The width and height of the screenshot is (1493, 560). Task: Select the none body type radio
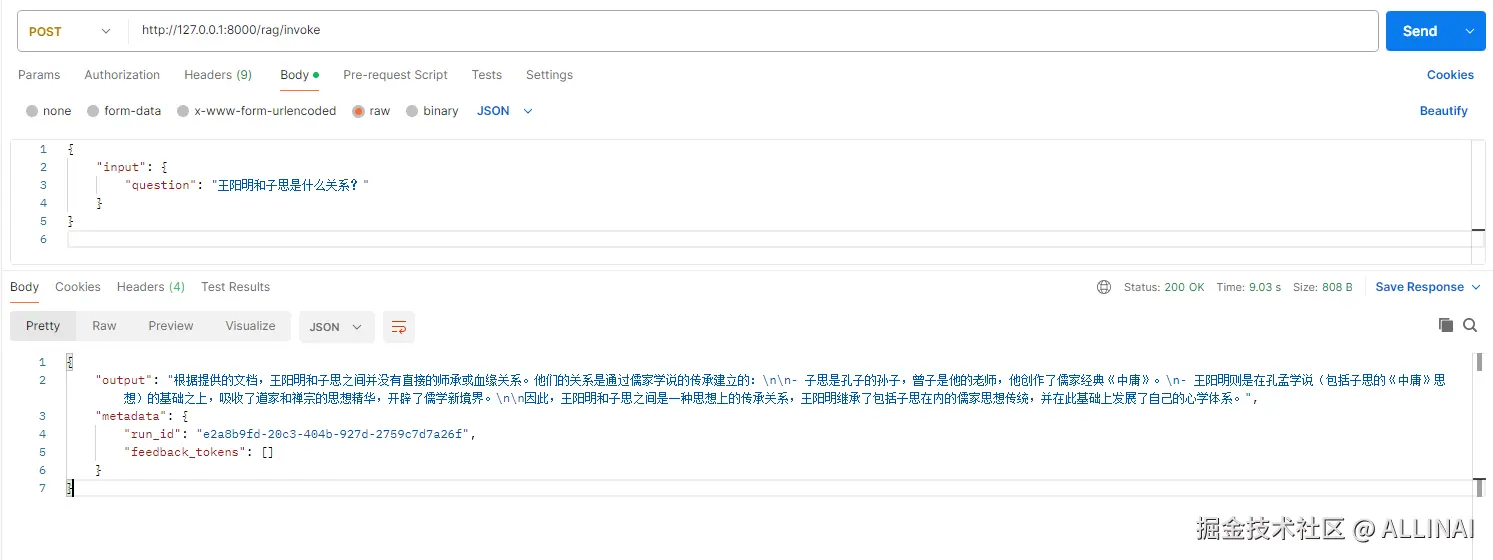32,111
